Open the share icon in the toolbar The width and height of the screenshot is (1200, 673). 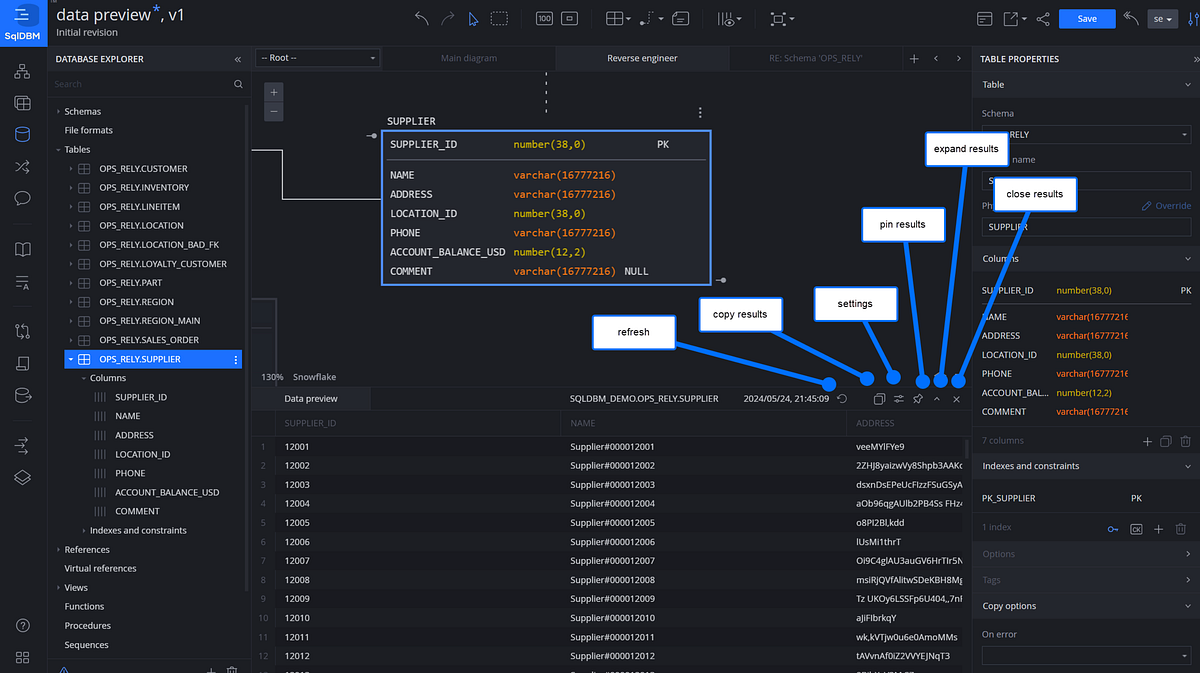(x=1043, y=18)
